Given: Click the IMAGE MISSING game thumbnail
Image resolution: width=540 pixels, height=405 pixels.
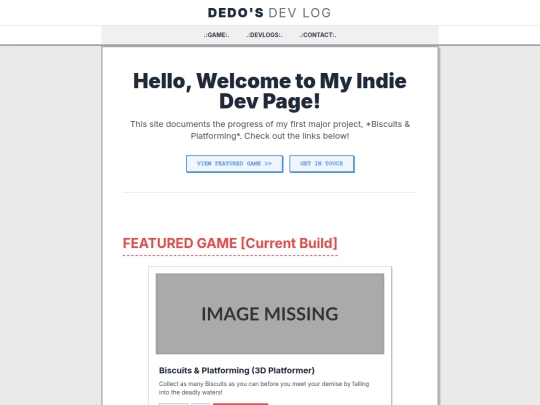Looking at the screenshot, I should pos(270,314).
